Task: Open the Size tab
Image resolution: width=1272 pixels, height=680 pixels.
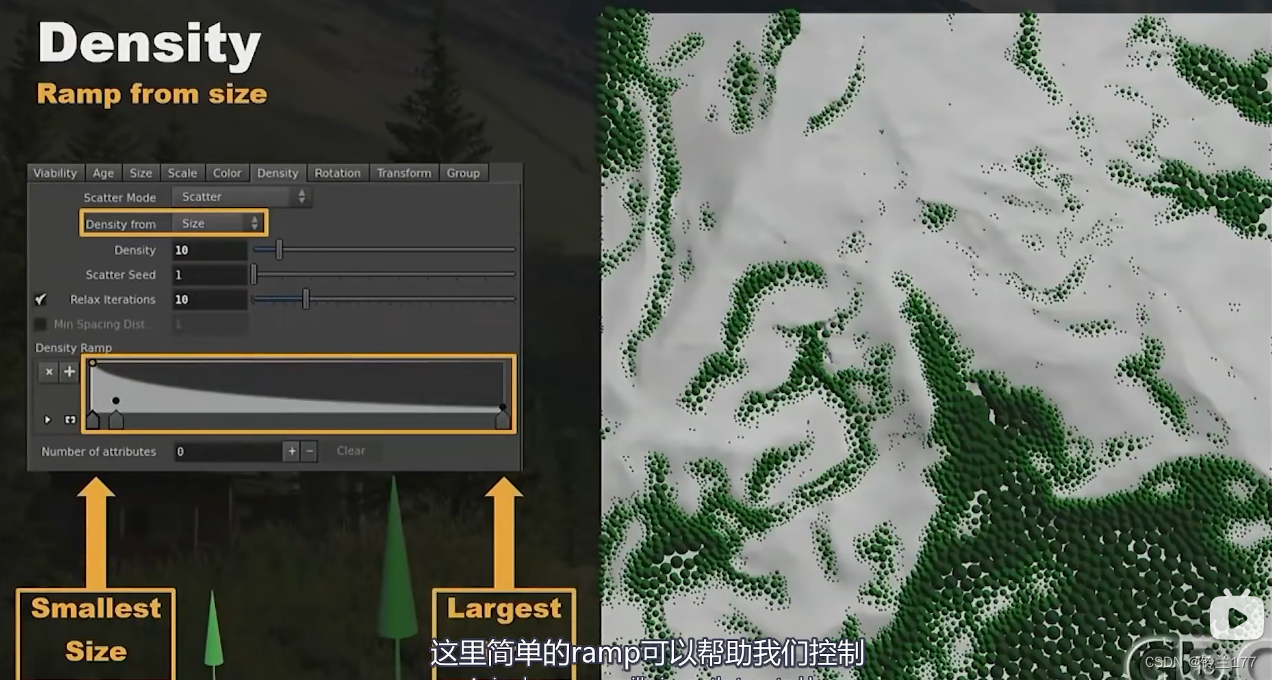Action: pos(142,173)
